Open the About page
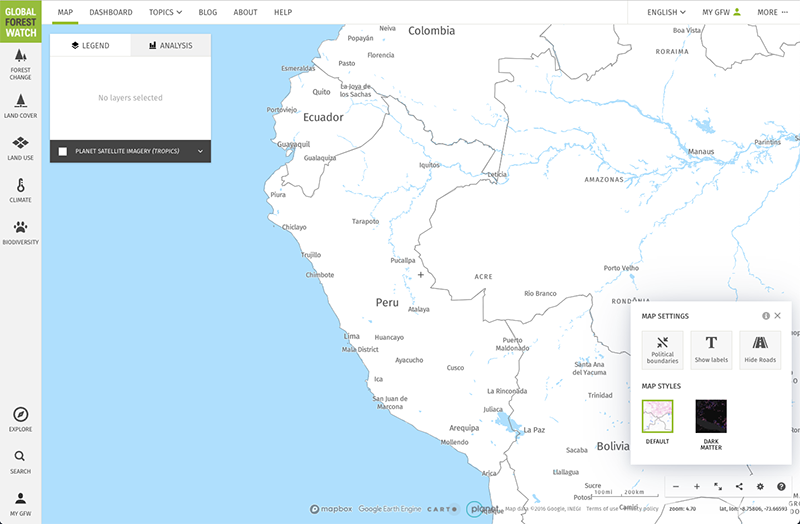The height and width of the screenshot is (524, 800). click(245, 12)
